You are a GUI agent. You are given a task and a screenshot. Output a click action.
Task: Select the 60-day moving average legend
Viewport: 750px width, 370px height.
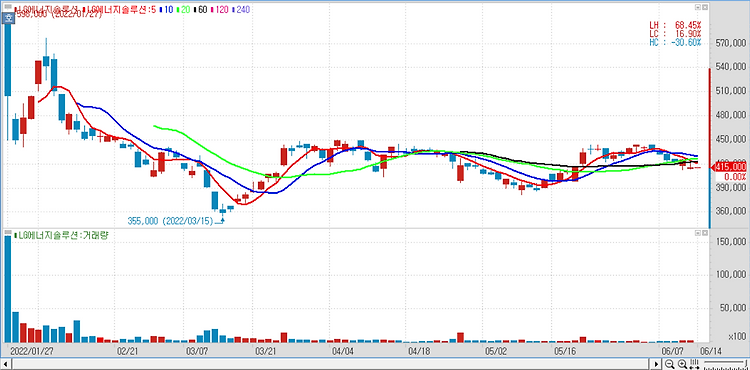coord(200,10)
